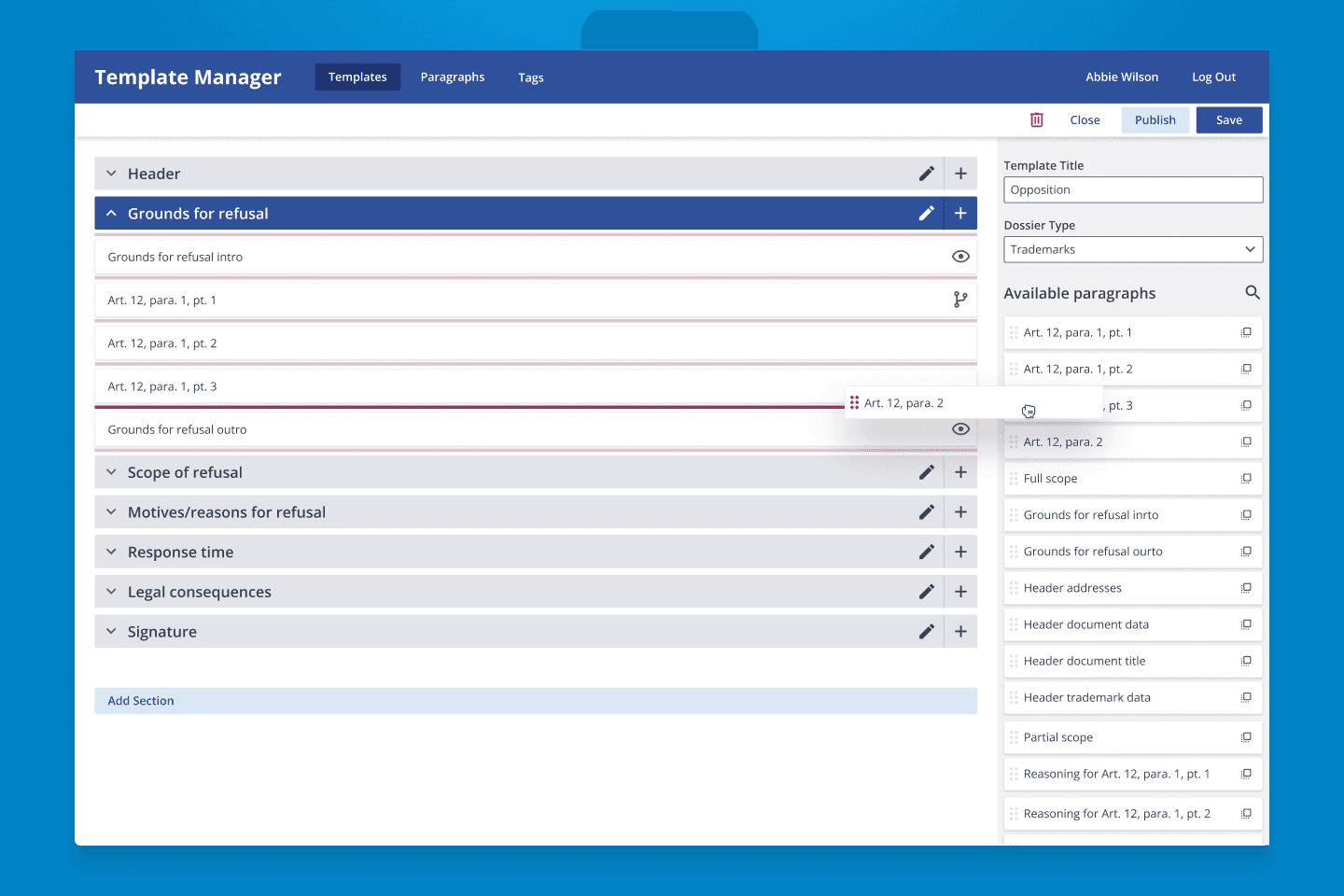Click copy icon next to Full scope
Image resolution: width=1344 pixels, height=896 pixels.
(1246, 479)
